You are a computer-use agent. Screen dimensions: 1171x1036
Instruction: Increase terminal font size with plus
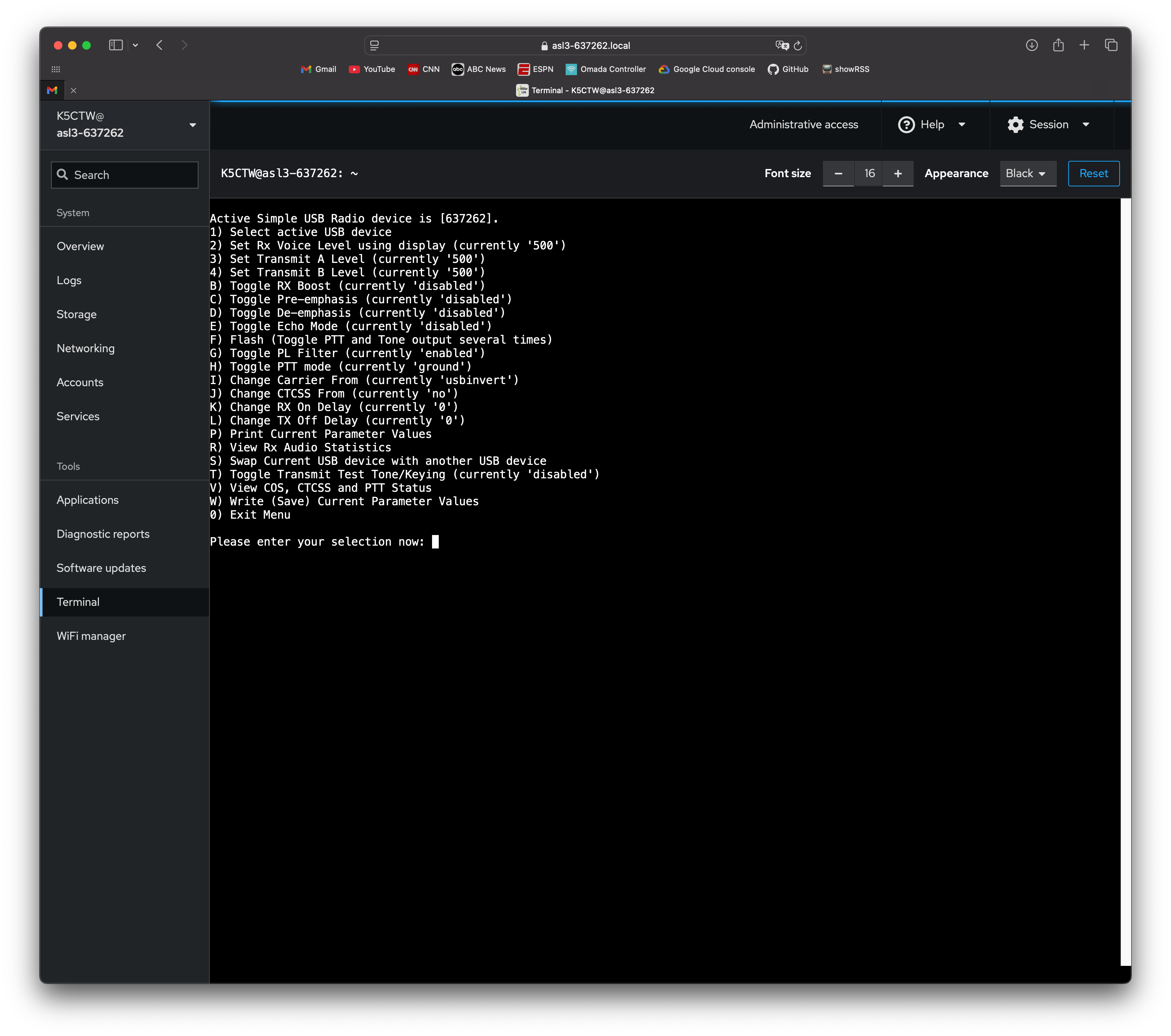pos(898,174)
